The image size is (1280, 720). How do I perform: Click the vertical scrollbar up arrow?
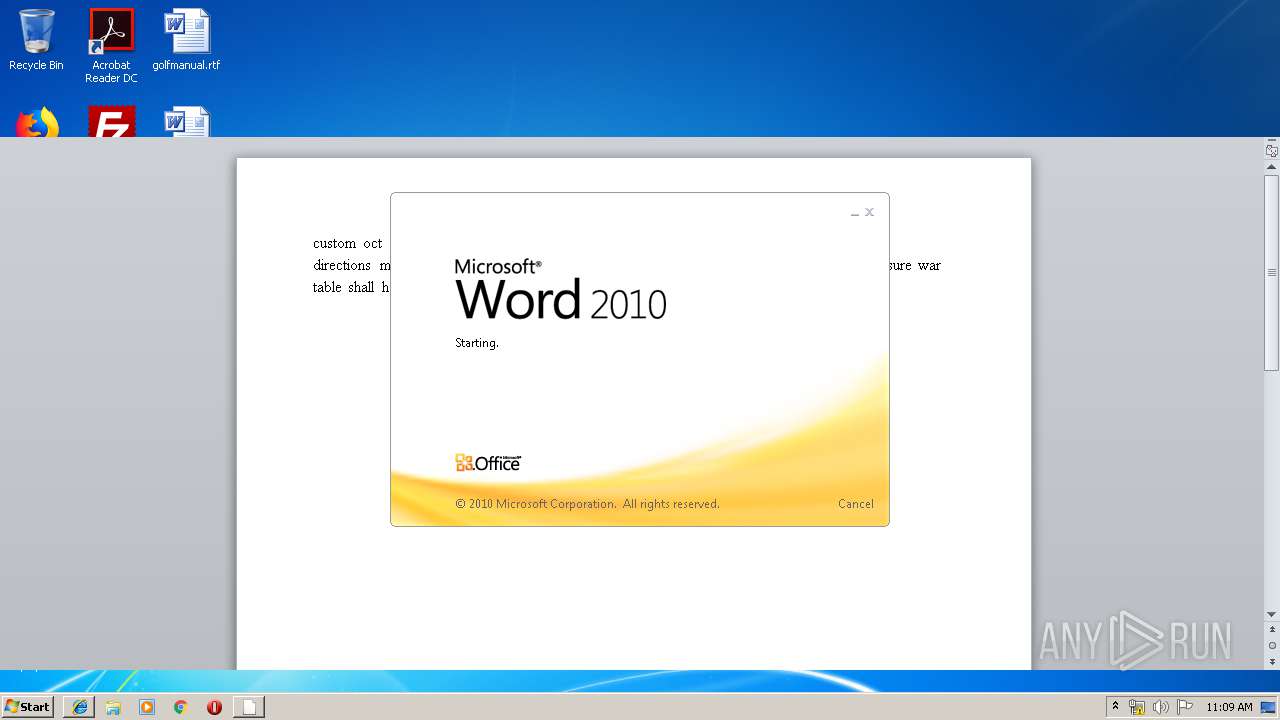pyautogui.click(x=1272, y=167)
